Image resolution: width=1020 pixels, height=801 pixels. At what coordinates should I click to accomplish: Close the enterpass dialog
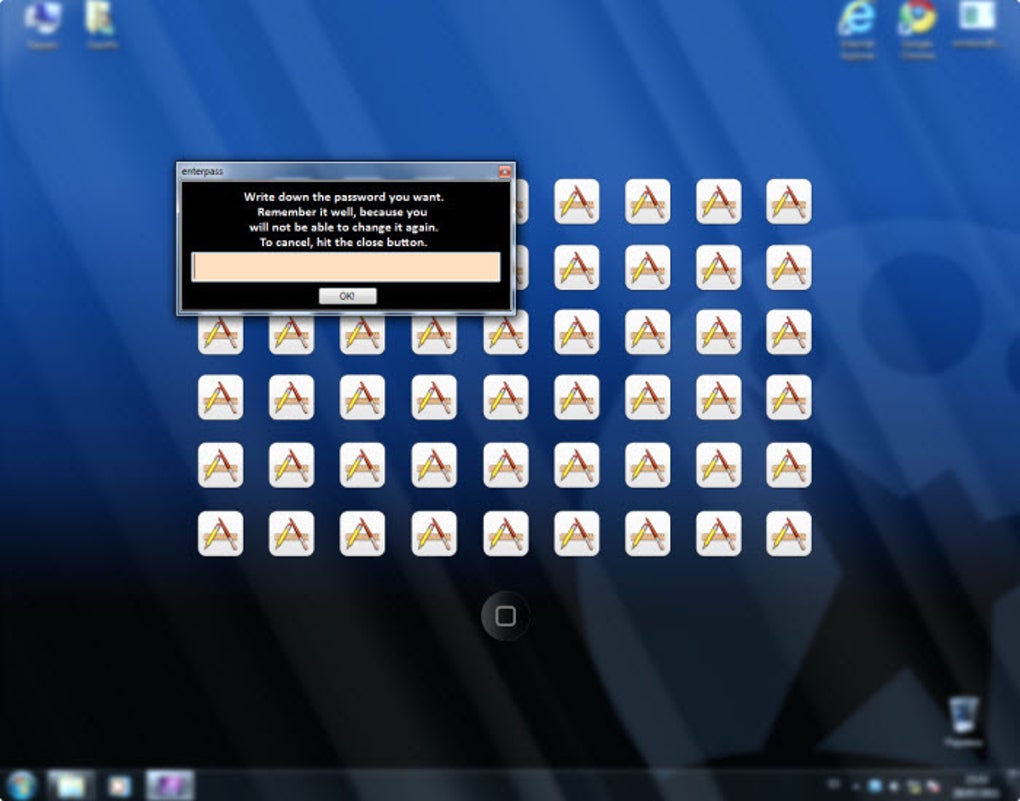coord(505,171)
